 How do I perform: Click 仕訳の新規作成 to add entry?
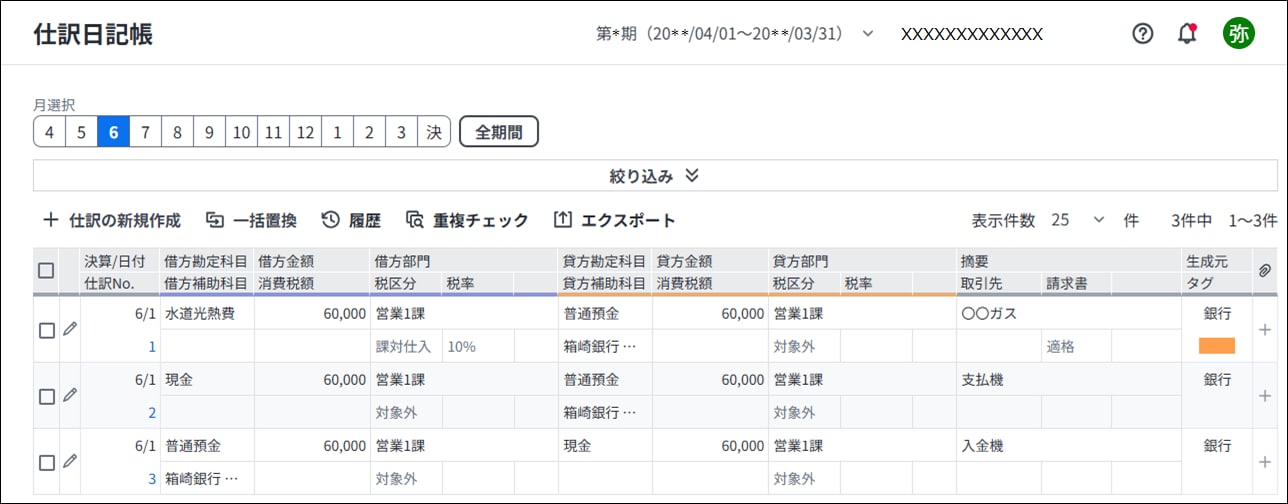(x=111, y=220)
